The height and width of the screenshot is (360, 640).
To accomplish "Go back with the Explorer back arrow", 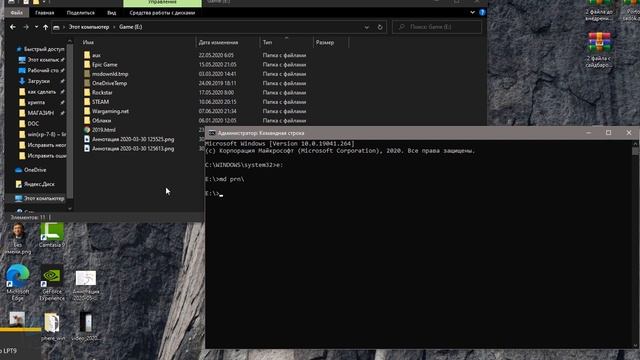I will [x=13, y=27].
